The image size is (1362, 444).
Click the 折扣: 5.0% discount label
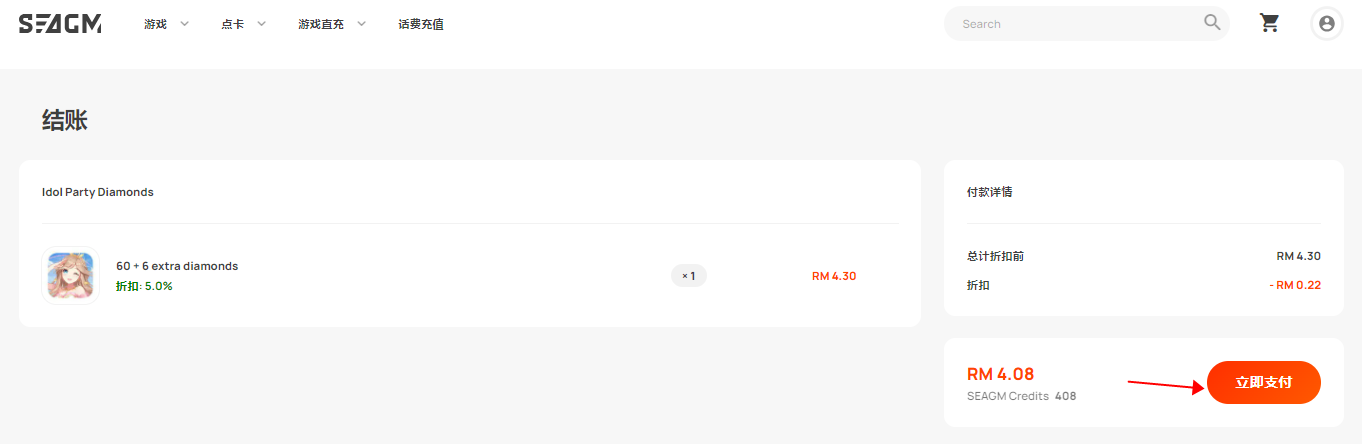click(144, 286)
